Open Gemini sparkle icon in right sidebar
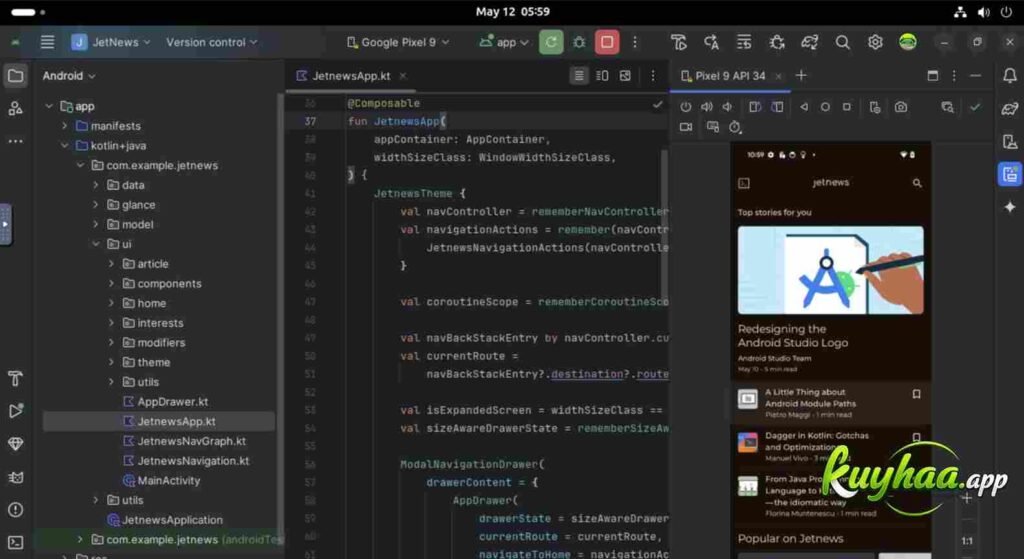This screenshot has height=559, width=1024. point(1010,207)
